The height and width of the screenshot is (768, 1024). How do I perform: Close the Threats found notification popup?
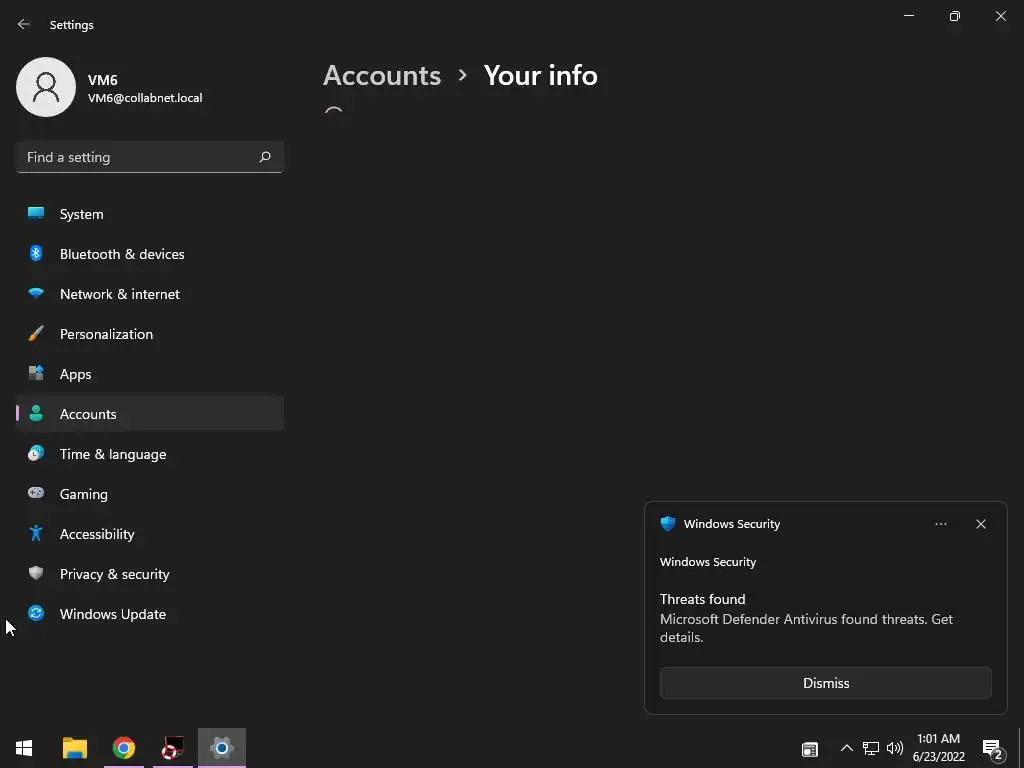tap(981, 524)
